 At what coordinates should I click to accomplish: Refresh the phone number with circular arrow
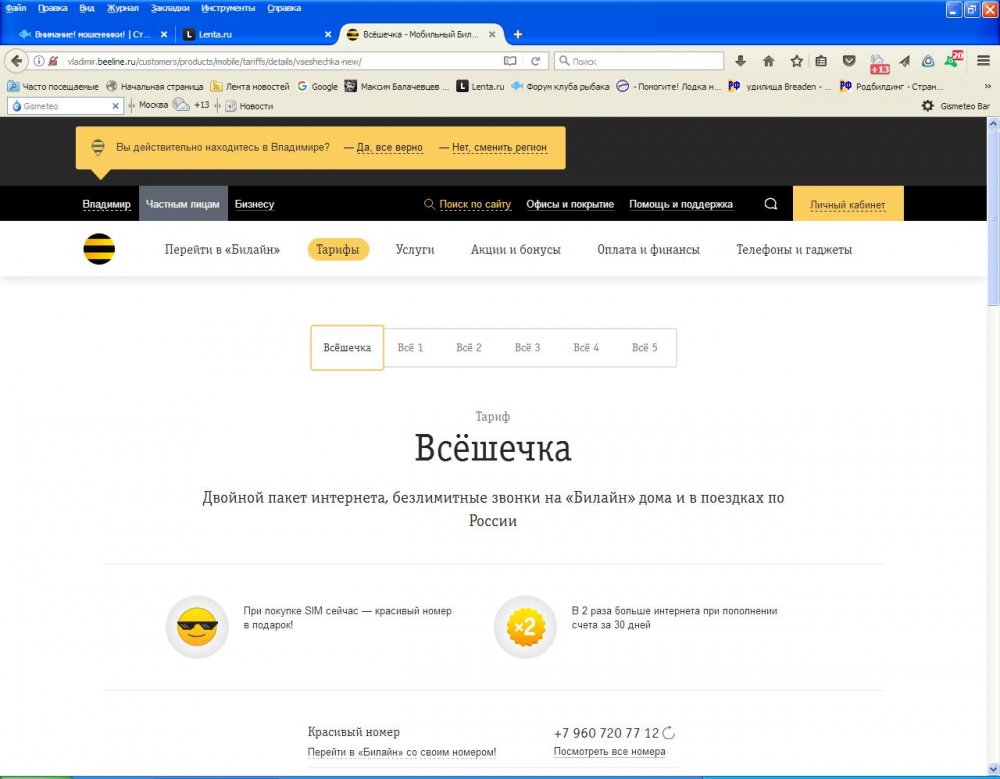click(x=669, y=733)
